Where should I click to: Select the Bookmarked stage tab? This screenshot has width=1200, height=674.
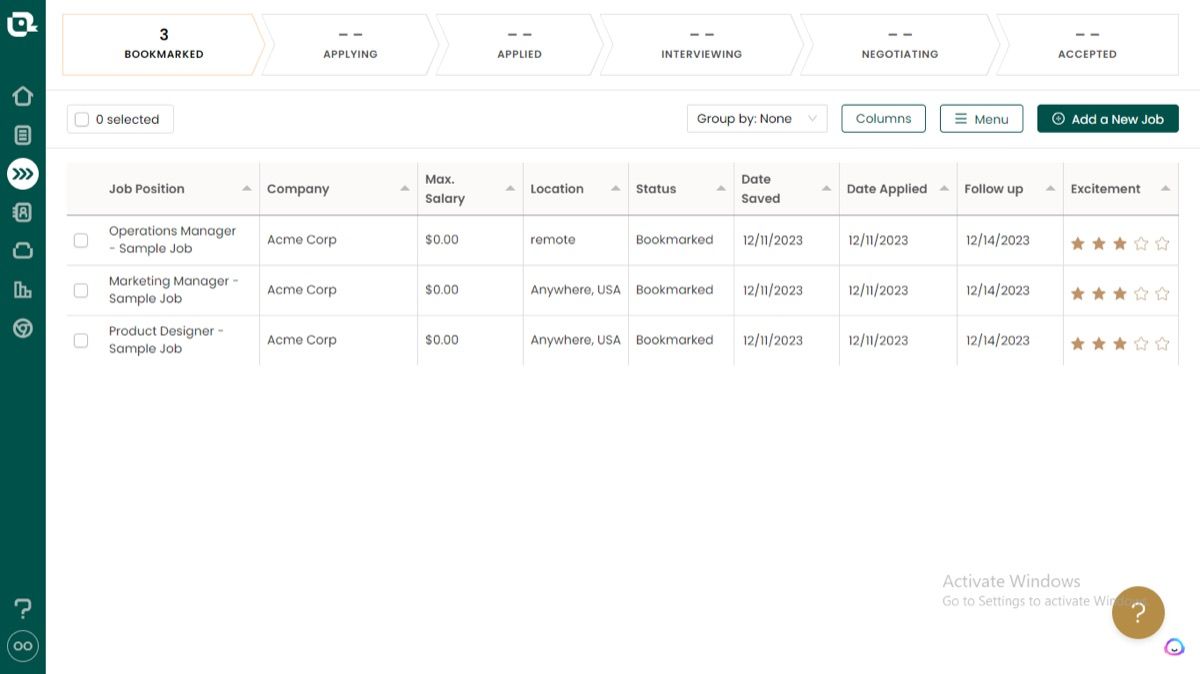164,45
